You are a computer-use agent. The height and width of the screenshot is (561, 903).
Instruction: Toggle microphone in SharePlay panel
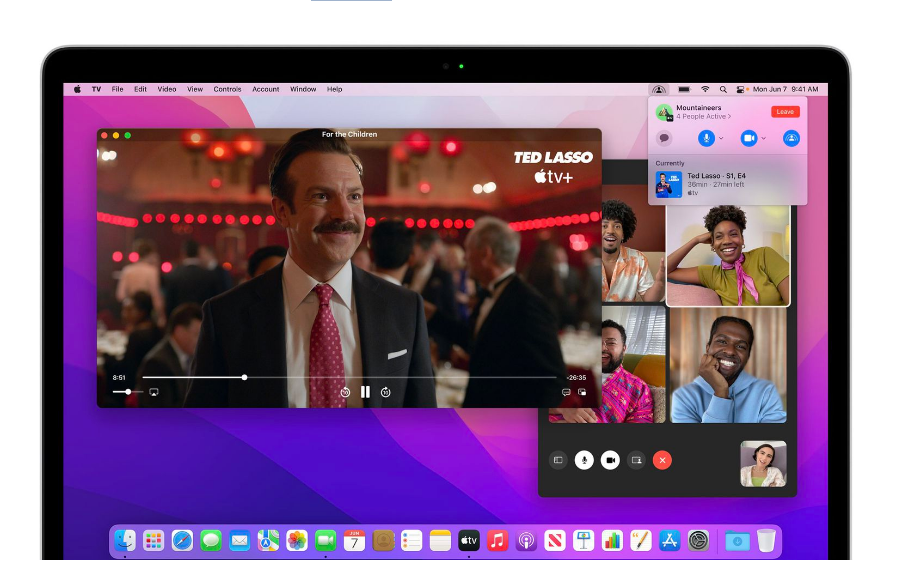[x=706, y=138]
